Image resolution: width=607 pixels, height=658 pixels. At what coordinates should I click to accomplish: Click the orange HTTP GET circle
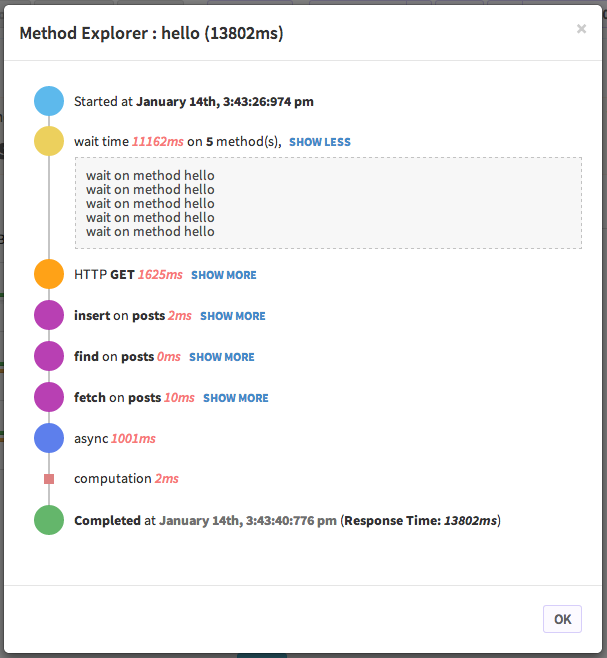49,274
